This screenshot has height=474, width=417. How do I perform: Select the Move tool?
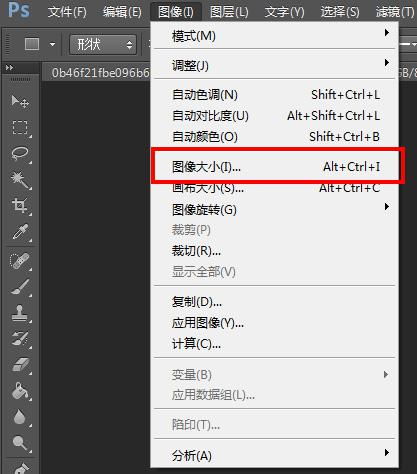click(x=20, y=101)
